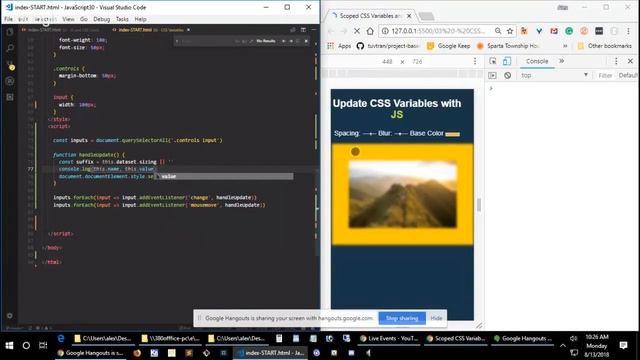
Task: Click the Chrome forward arrow
Action: pyautogui.click(x=344, y=31)
